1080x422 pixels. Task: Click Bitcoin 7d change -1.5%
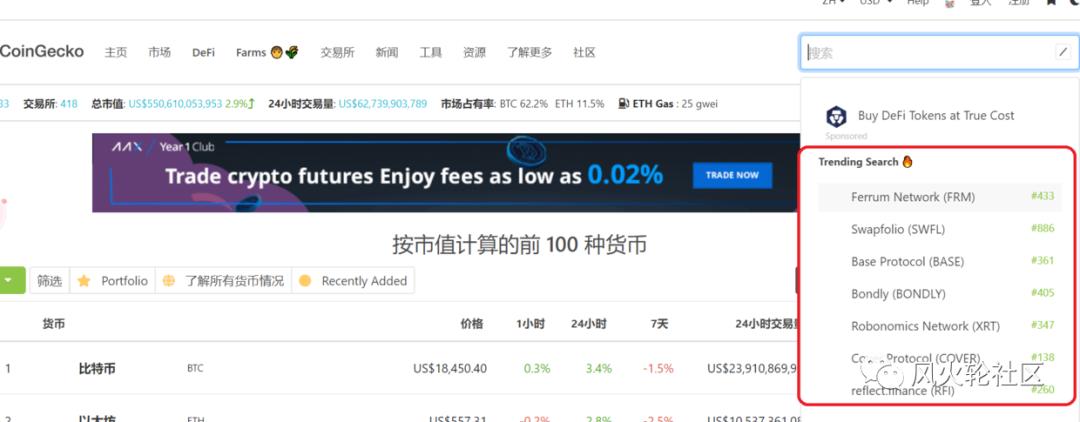[658, 368]
